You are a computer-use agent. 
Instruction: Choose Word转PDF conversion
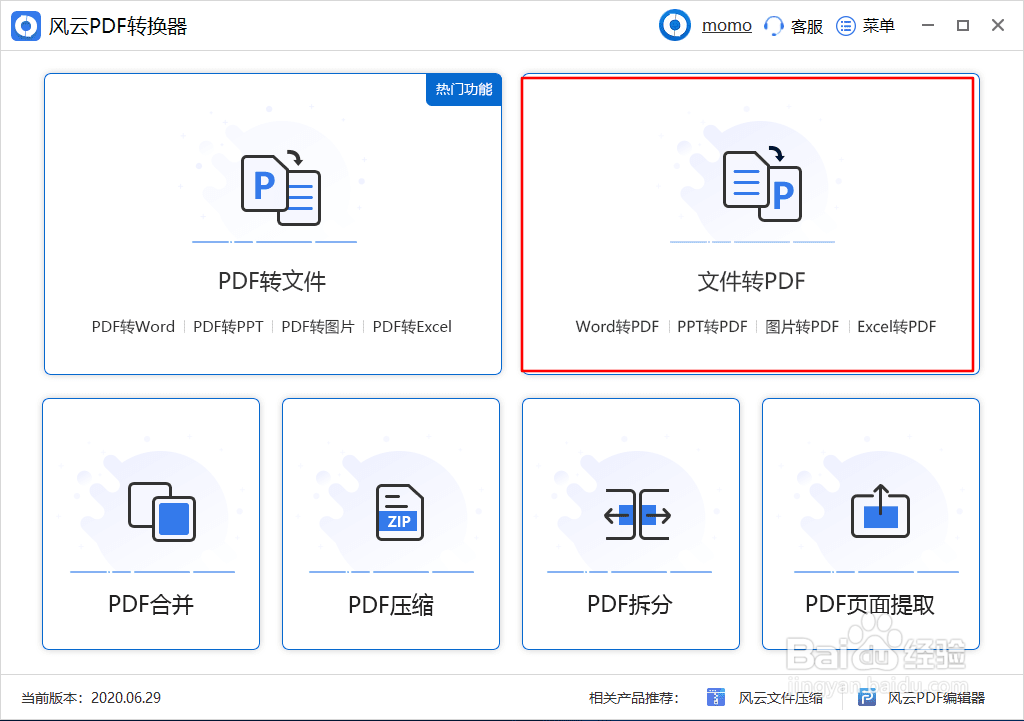(616, 326)
